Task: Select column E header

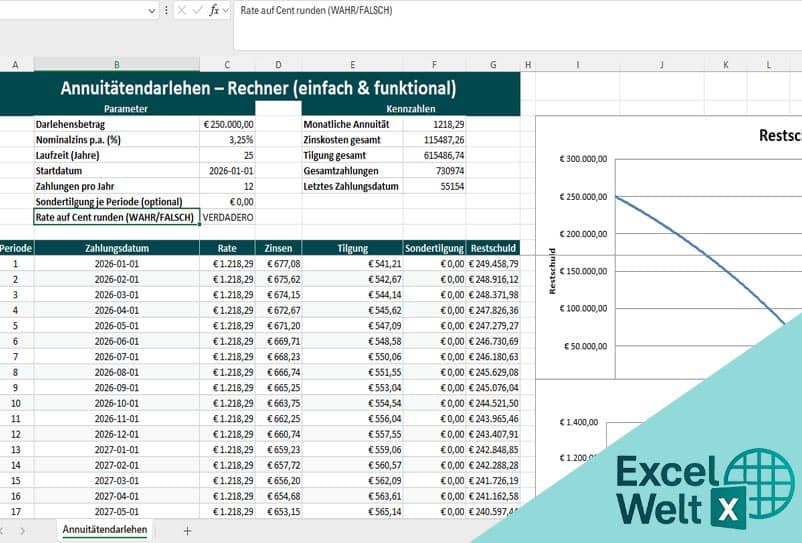Action: tap(352, 64)
